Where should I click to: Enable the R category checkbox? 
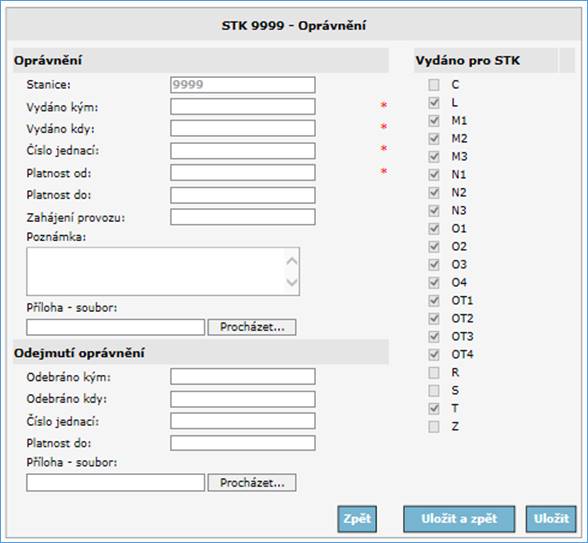coord(434,372)
